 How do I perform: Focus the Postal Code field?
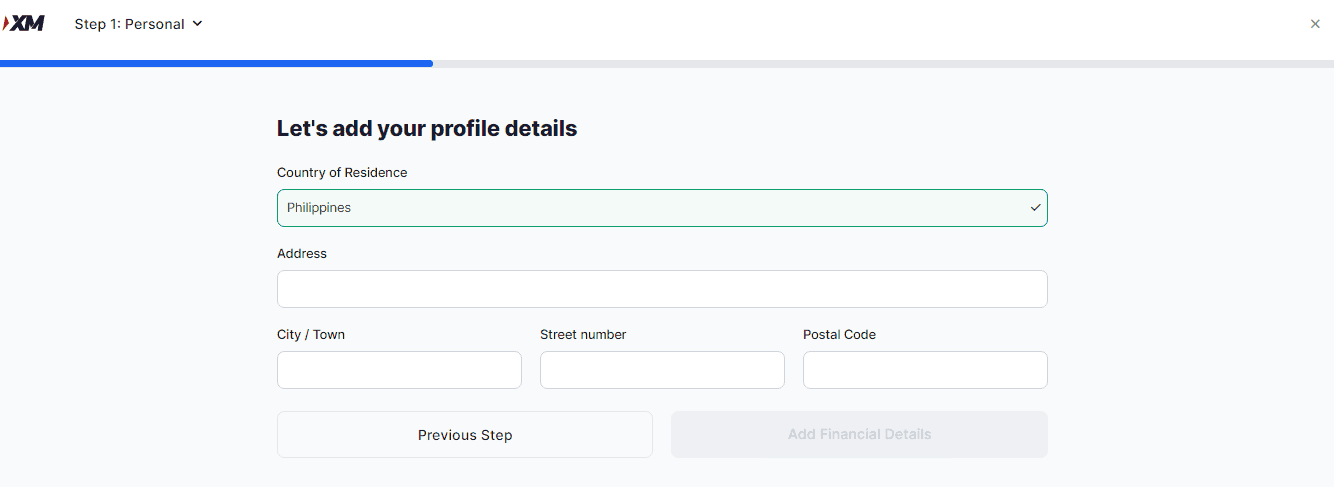(x=925, y=370)
